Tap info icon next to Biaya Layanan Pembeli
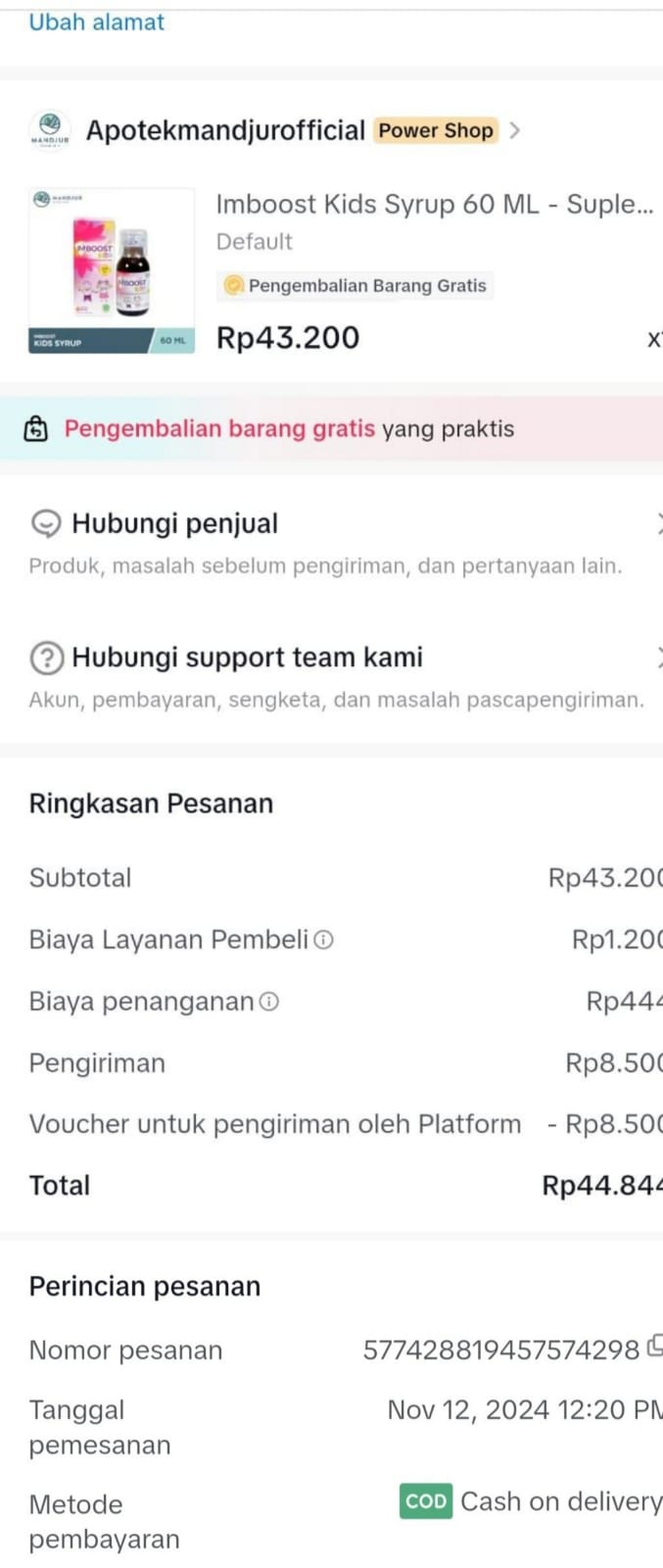Screen dimensions: 663x1568 pos(324,940)
